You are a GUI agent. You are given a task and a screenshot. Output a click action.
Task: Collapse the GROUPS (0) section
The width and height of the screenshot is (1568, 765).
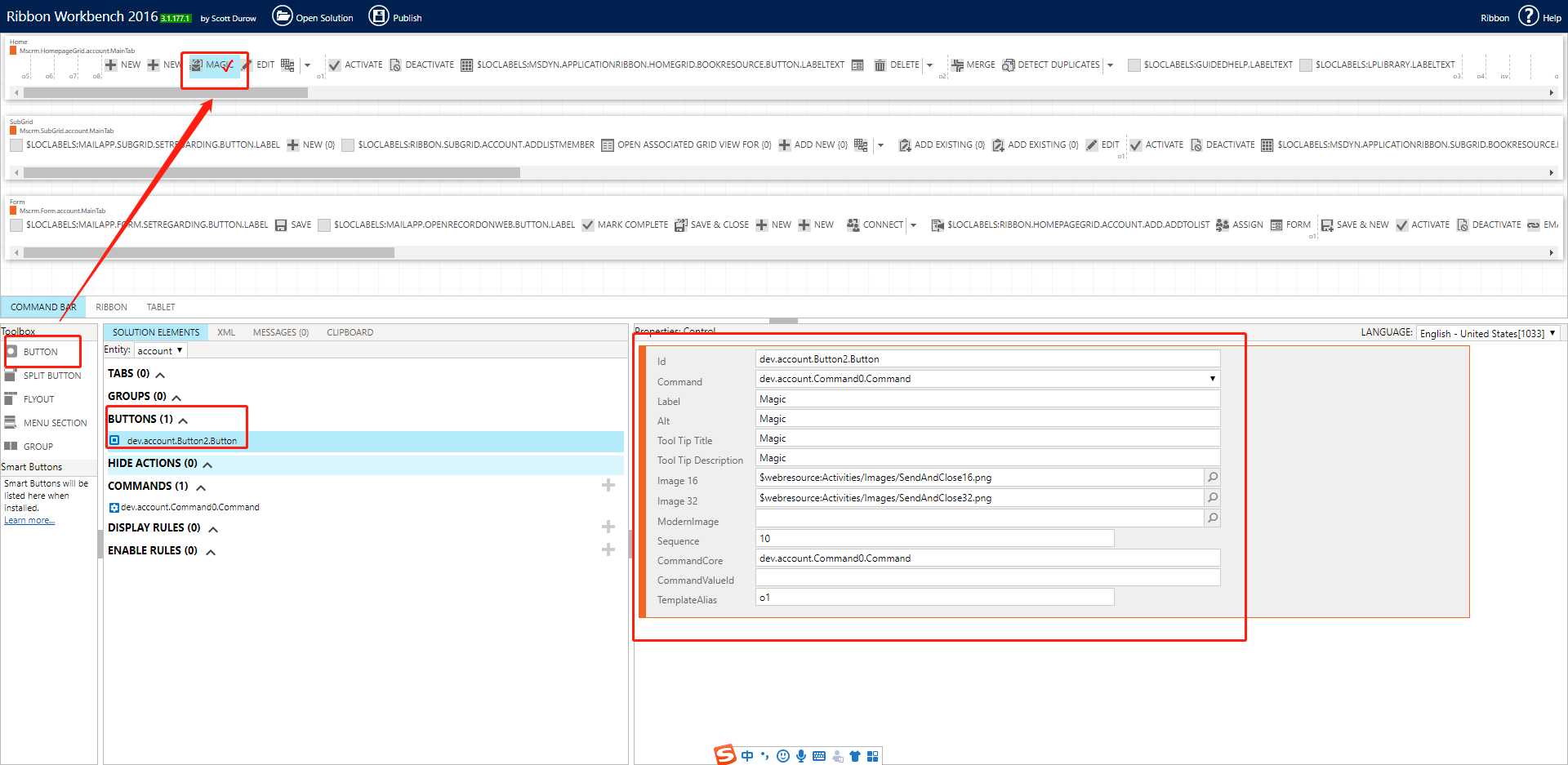176,398
